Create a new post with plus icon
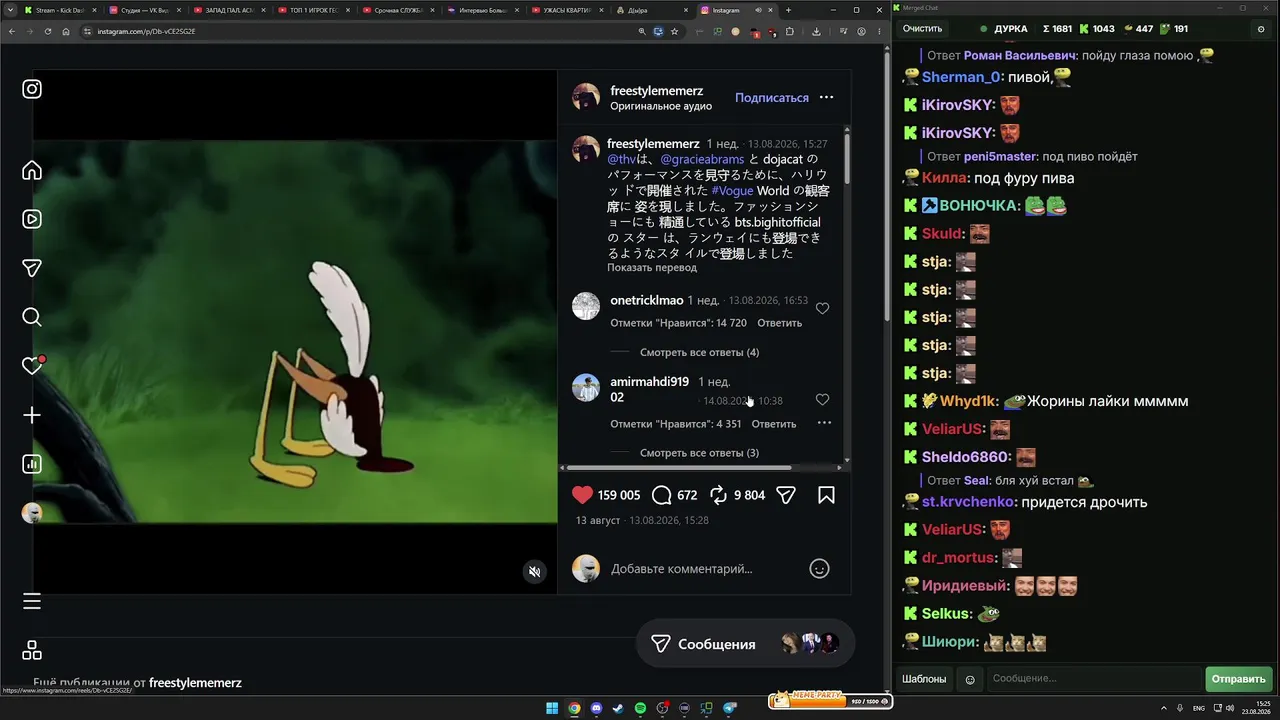Viewport: 1280px width, 720px height. pos(32,415)
